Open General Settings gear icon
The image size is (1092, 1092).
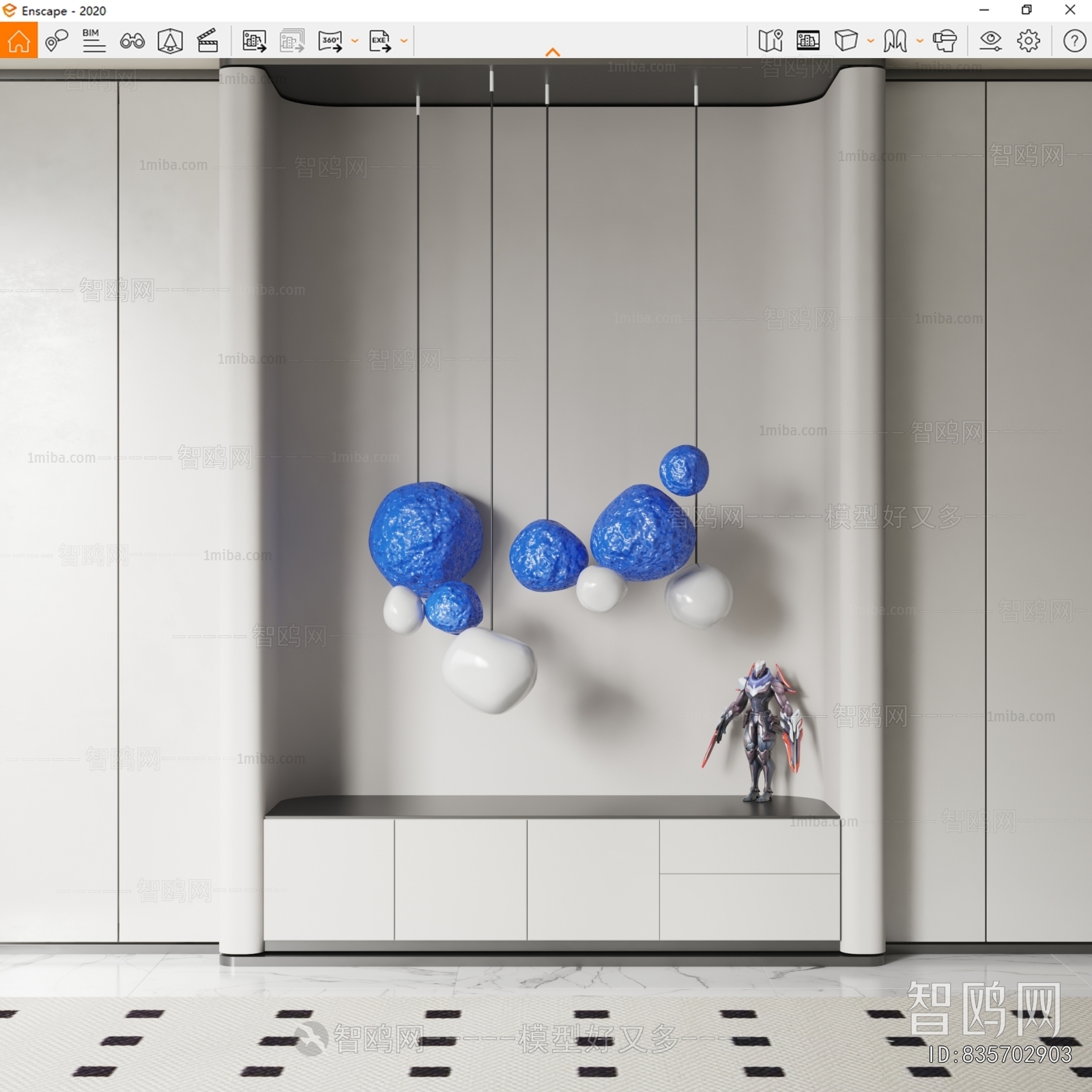tap(1029, 41)
